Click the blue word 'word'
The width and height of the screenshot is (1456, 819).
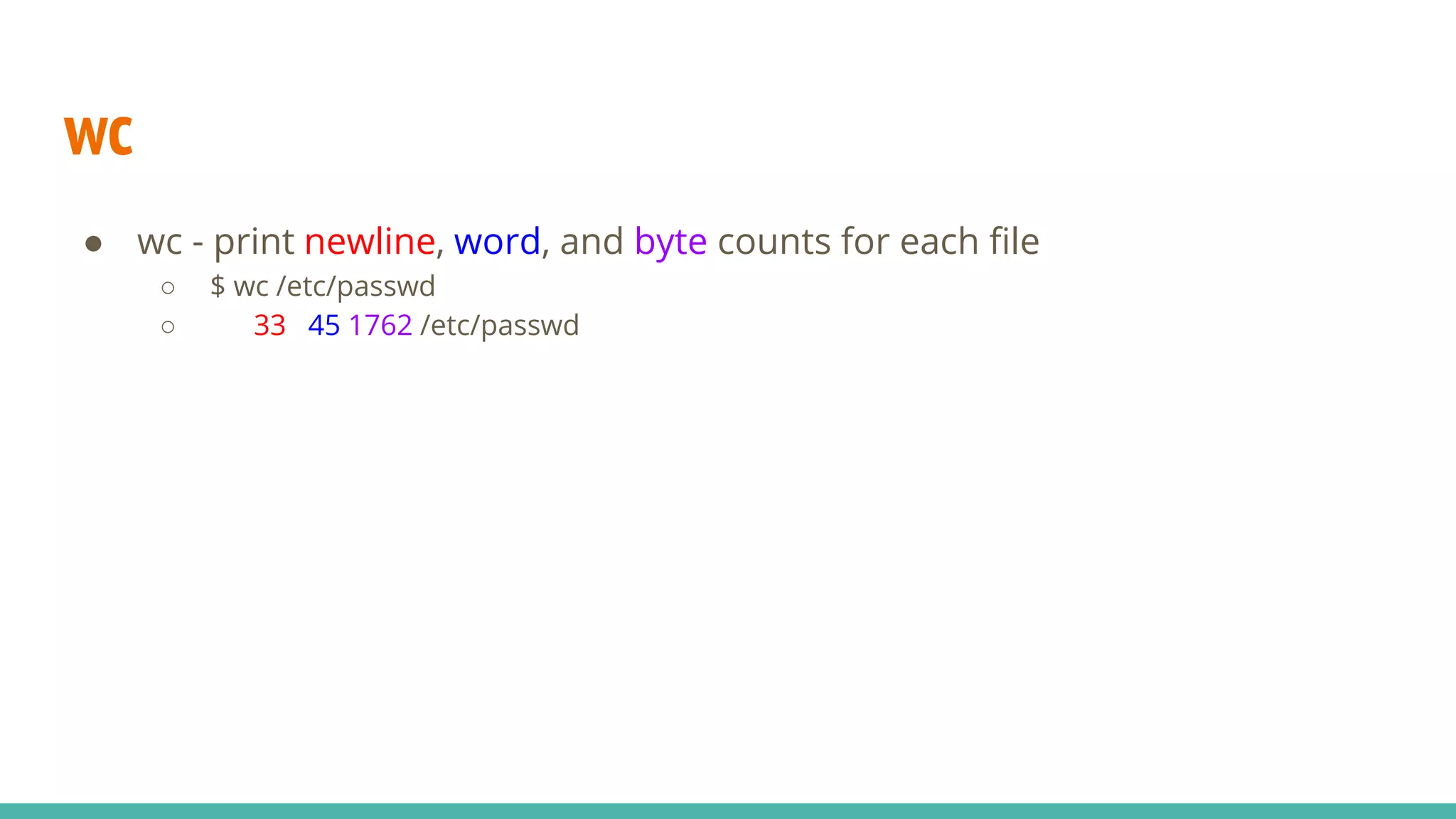tap(498, 242)
